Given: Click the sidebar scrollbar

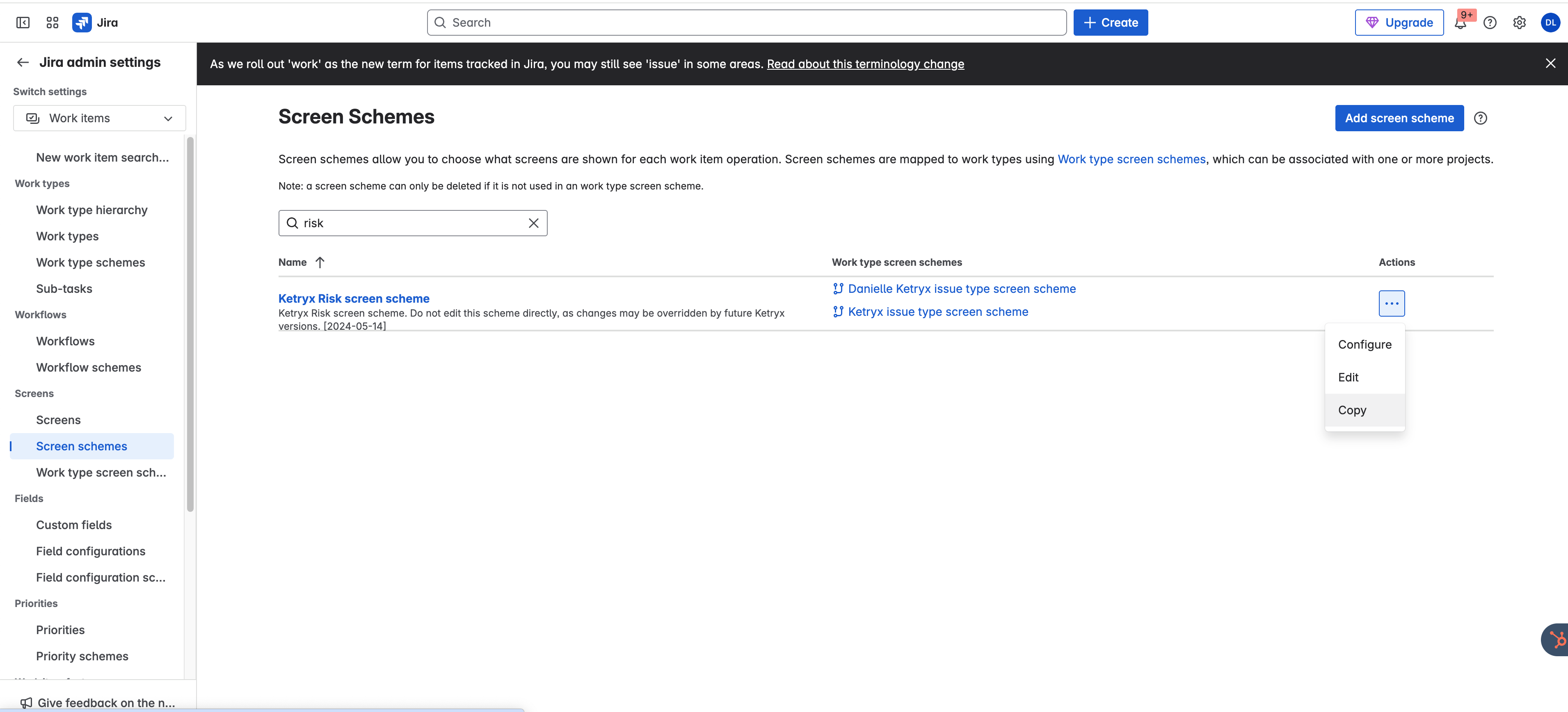Looking at the screenshot, I should coord(190,324).
